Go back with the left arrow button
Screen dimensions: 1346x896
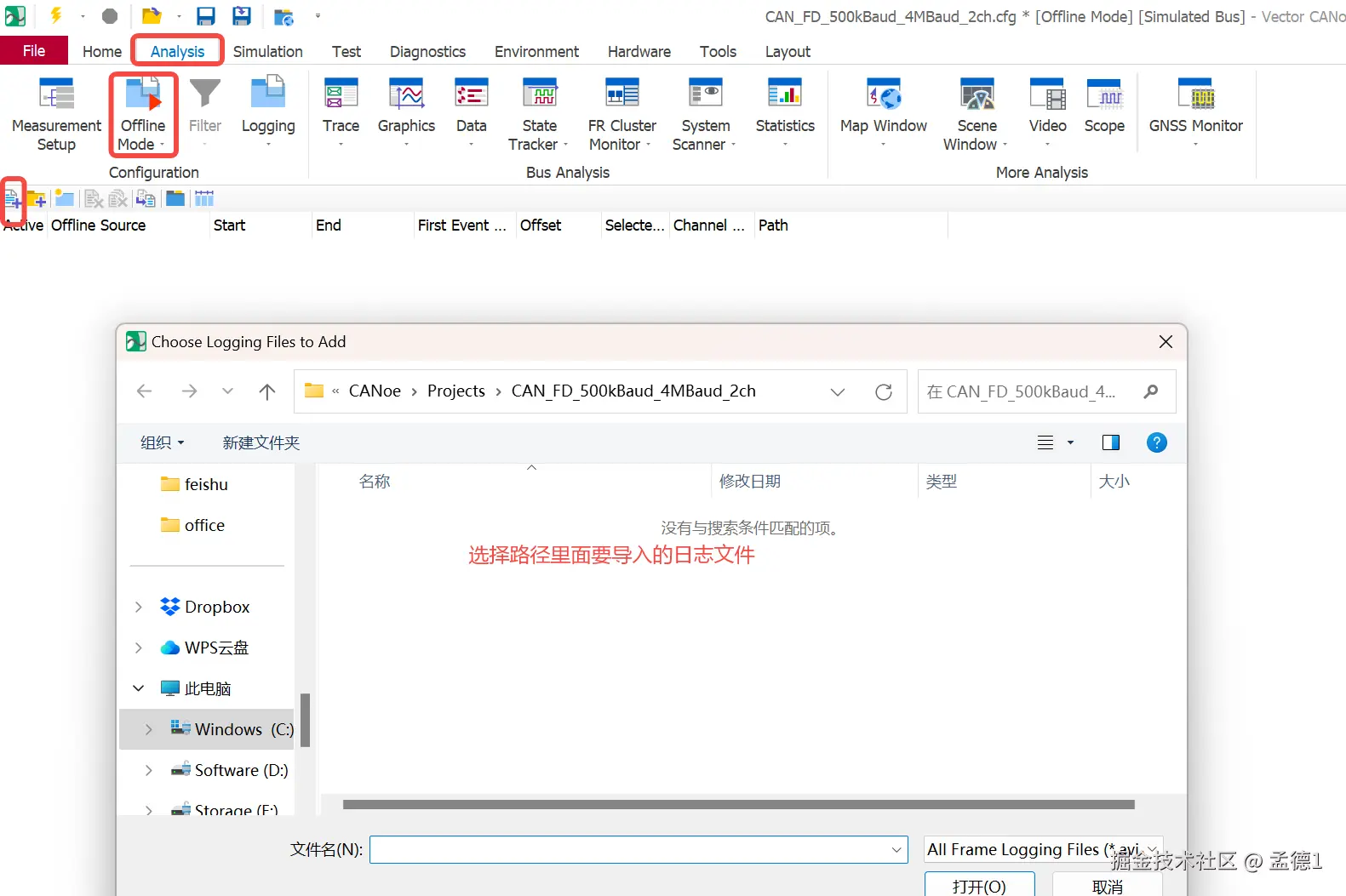point(145,391)
